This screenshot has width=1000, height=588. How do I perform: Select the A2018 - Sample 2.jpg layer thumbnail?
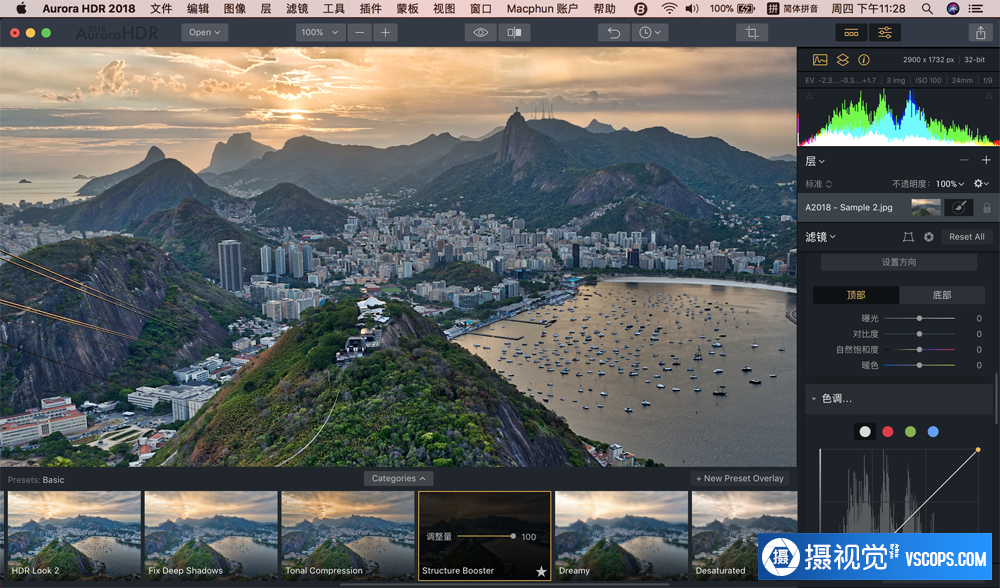pos(926,207)
